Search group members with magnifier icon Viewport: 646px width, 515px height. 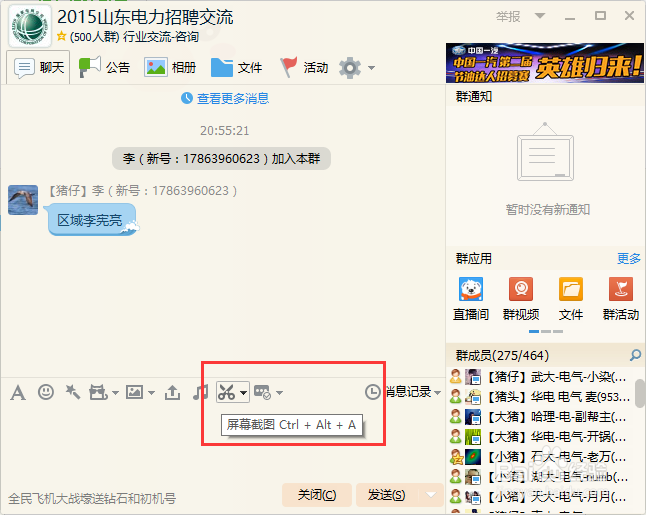pos(635,355)
